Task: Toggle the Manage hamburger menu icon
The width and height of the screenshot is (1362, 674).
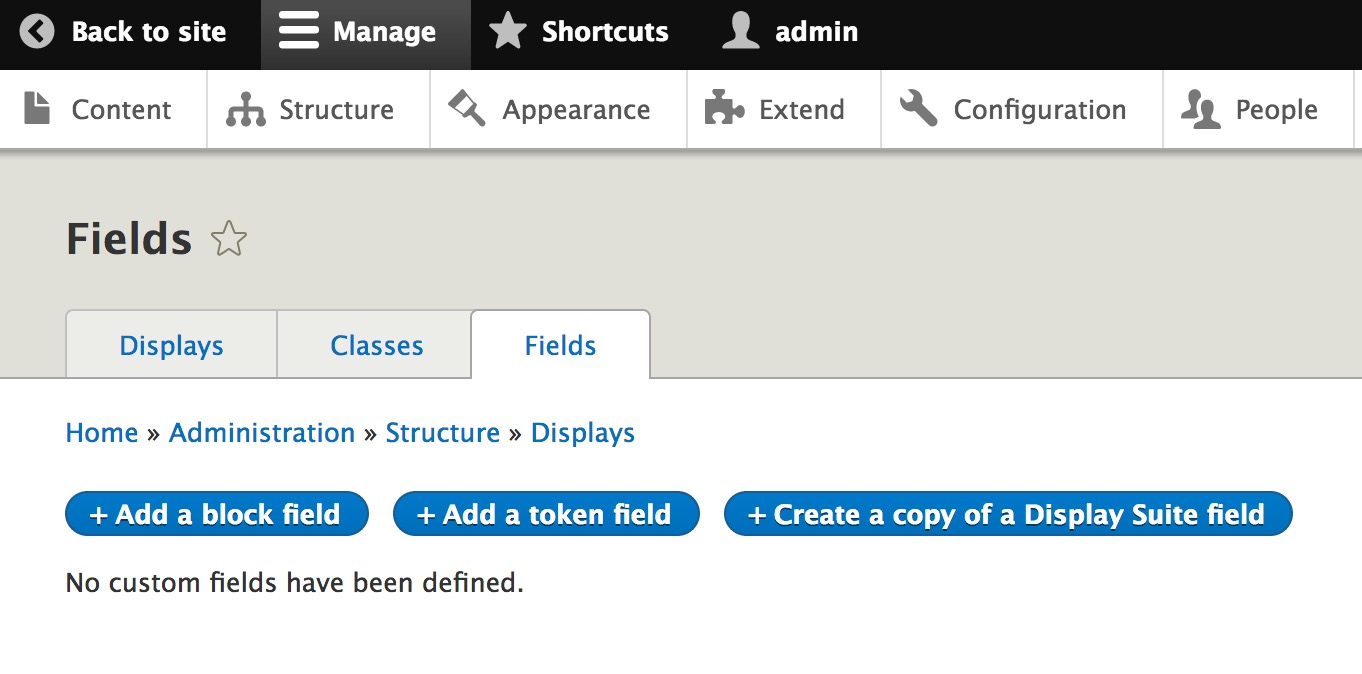Action: click(299, 32)
